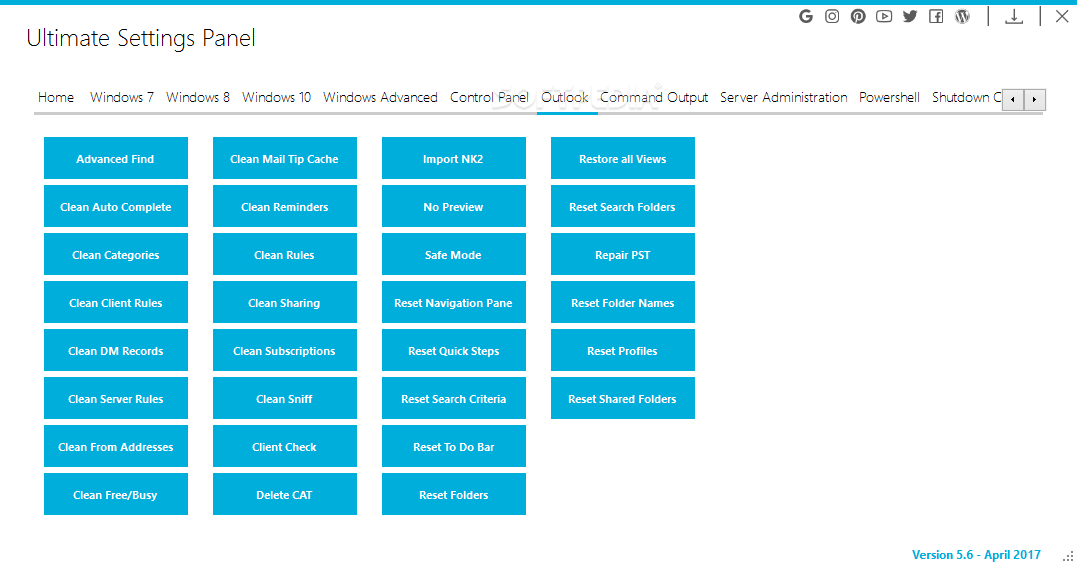
Task: Click the tab strip left arrow
Action: click(1013, 100)
